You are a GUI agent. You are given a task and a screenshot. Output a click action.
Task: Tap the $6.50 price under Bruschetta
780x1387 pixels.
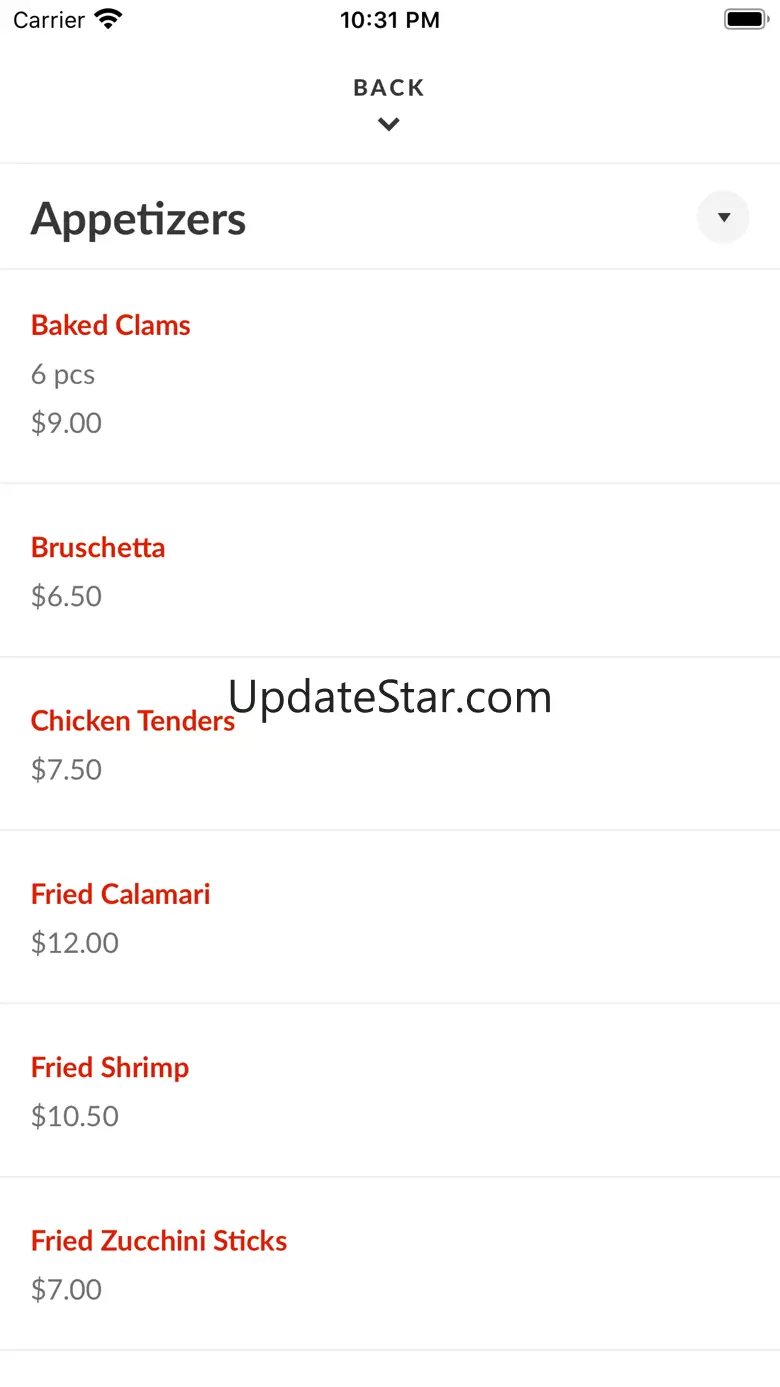(66, 596)
